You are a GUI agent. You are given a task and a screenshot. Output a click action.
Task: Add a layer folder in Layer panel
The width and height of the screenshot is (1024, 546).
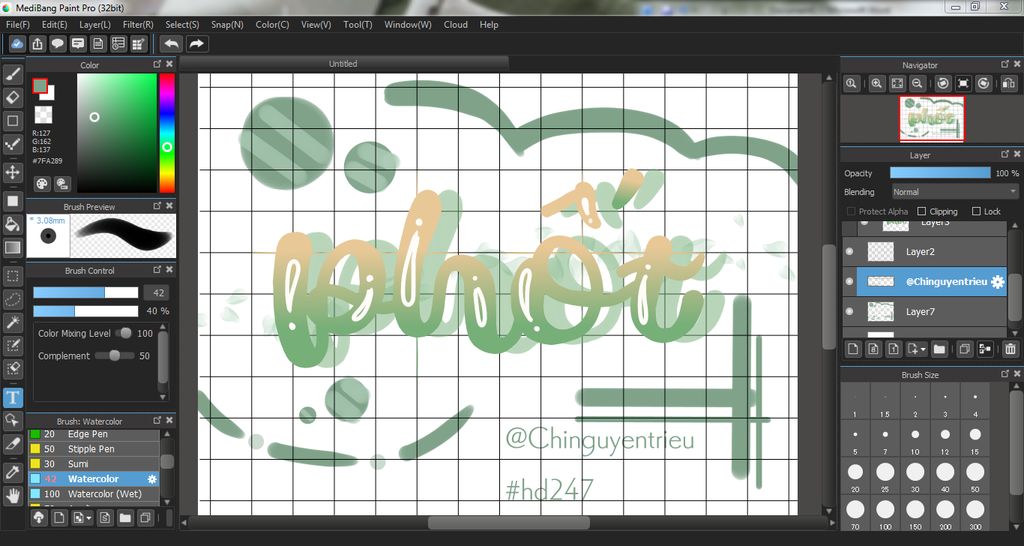(939, 349)
